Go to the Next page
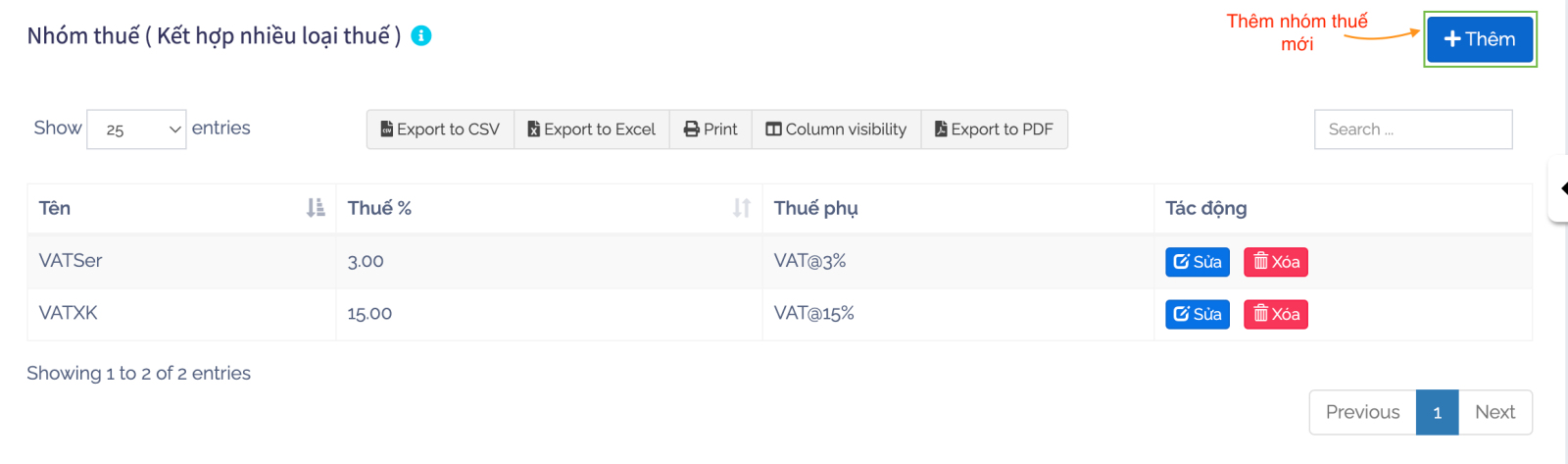Screen dimensions: 1568x464 tap(1494, 412)
